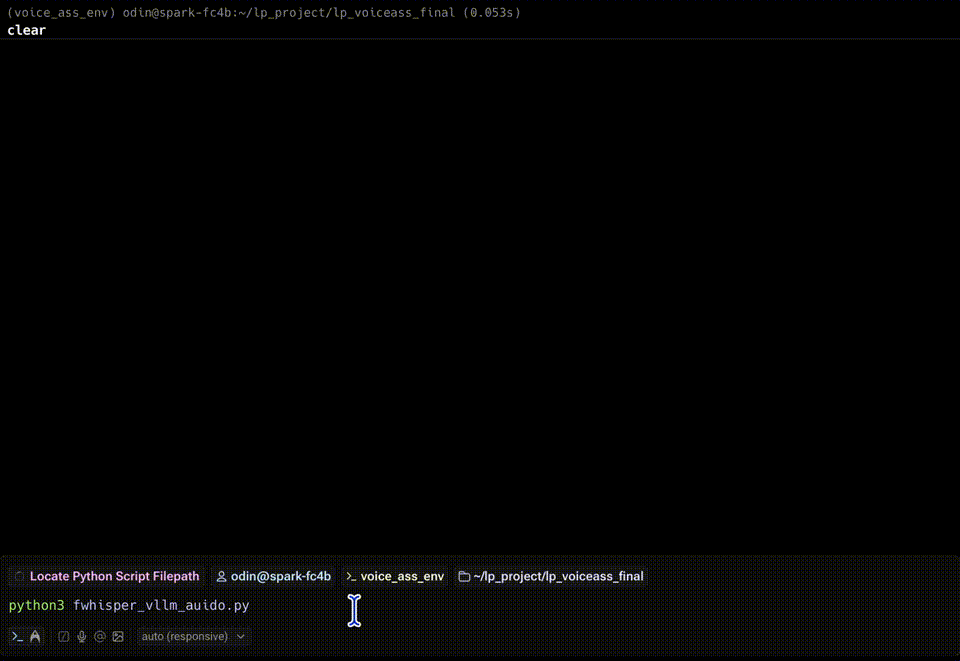This screenshot has width=960, height=661.
Task: Click the terminal icon on the voice_ass_env chip
Action: (350, 576)
